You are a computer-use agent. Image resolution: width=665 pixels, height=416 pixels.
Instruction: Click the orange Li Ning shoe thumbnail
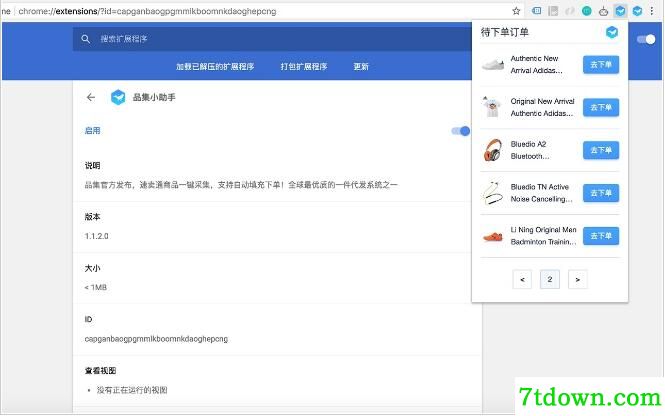[493, 237]
